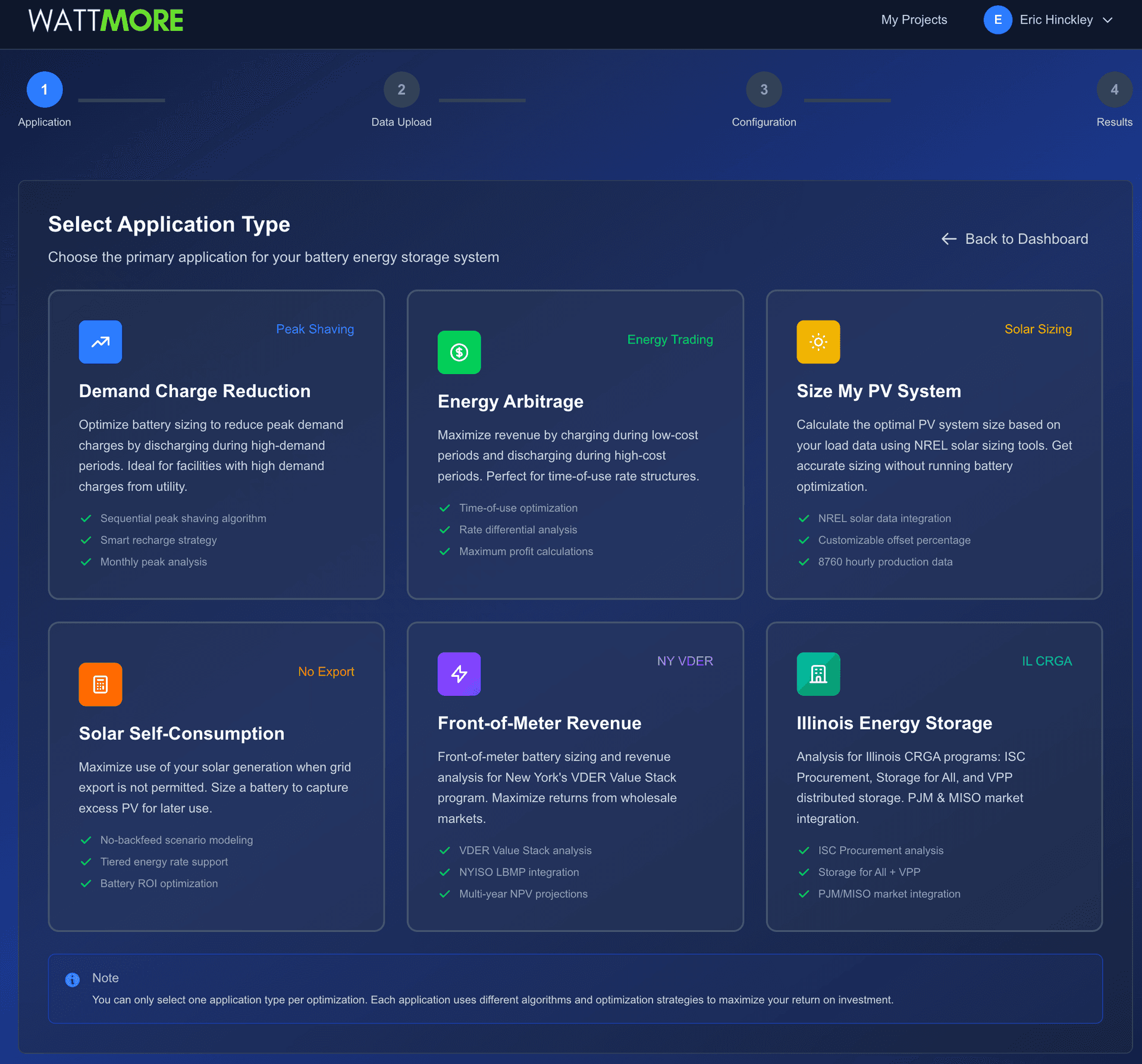Go to the Data Upload step

click(x=401, y=89)
